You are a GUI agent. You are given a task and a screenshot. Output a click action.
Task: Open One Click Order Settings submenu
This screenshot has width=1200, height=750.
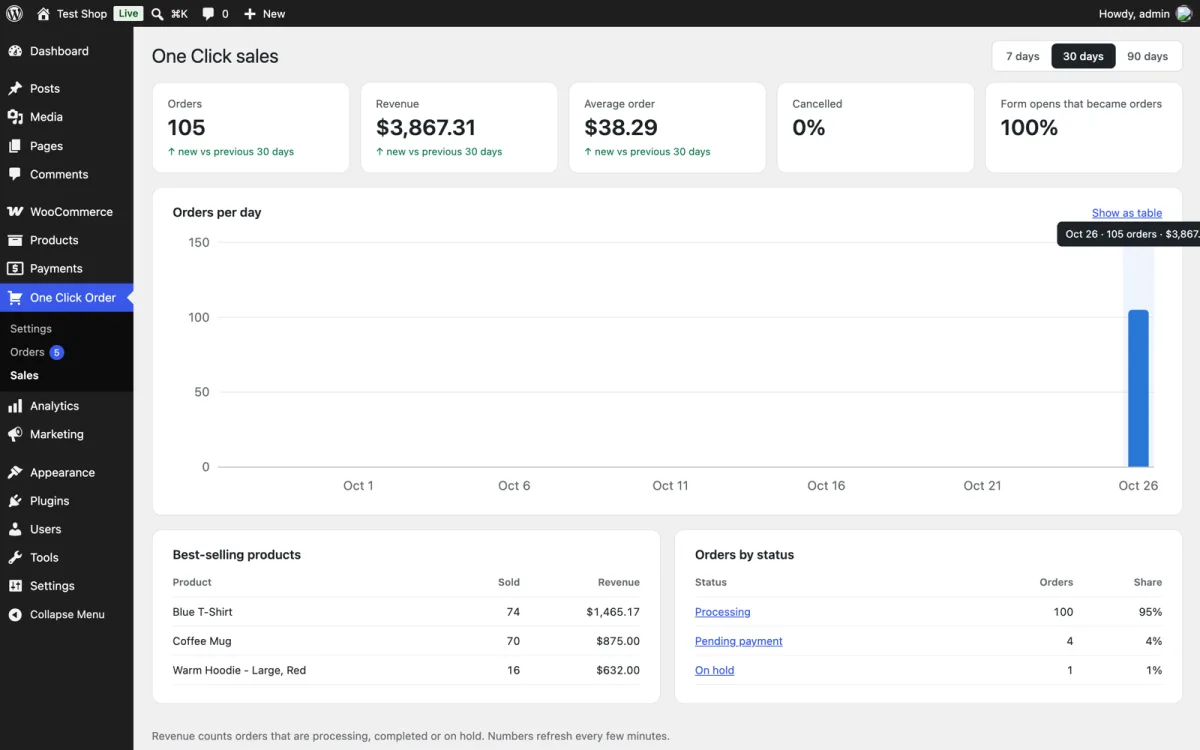coord(31,329)
